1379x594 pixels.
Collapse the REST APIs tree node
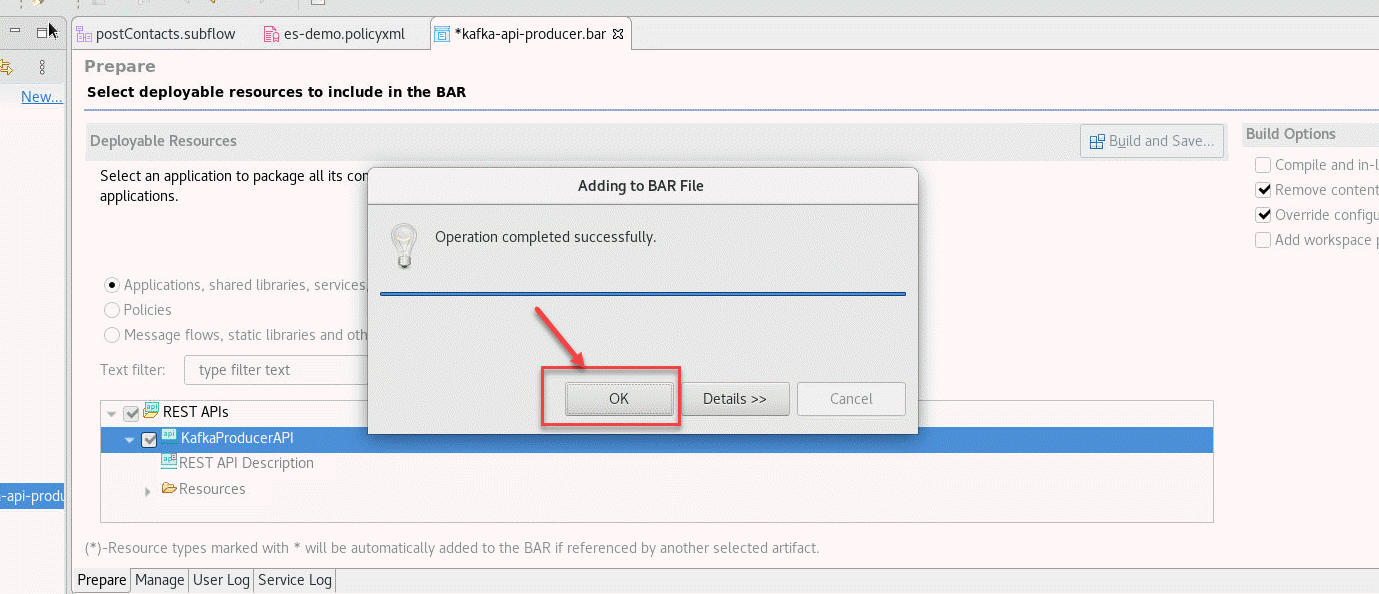[x=111, y=413]
